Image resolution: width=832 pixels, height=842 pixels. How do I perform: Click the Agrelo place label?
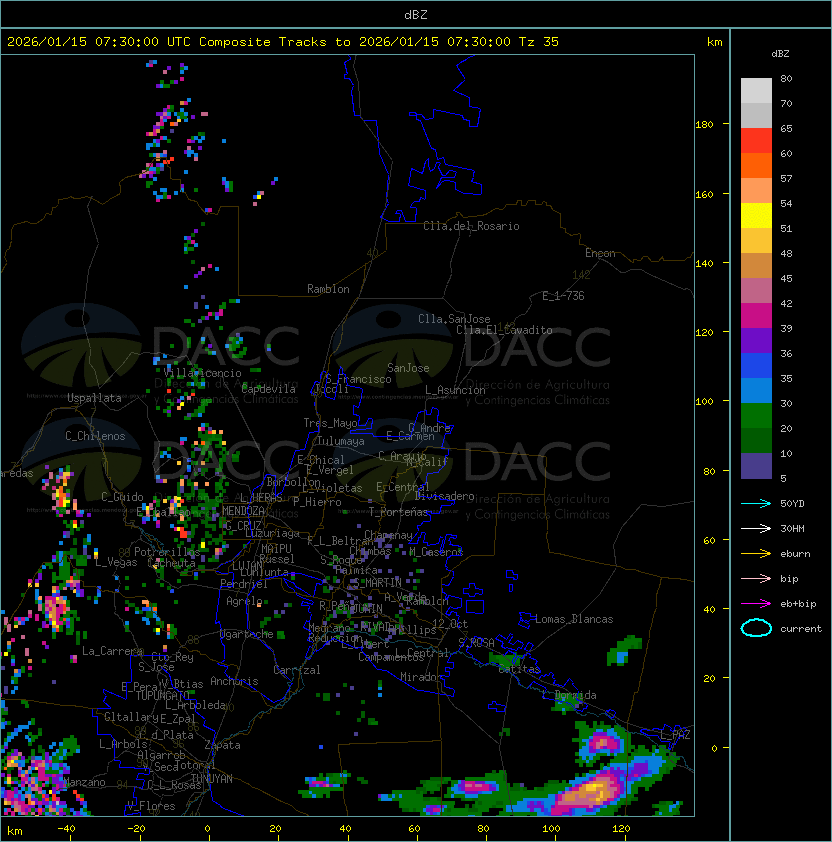click(244, 601)
